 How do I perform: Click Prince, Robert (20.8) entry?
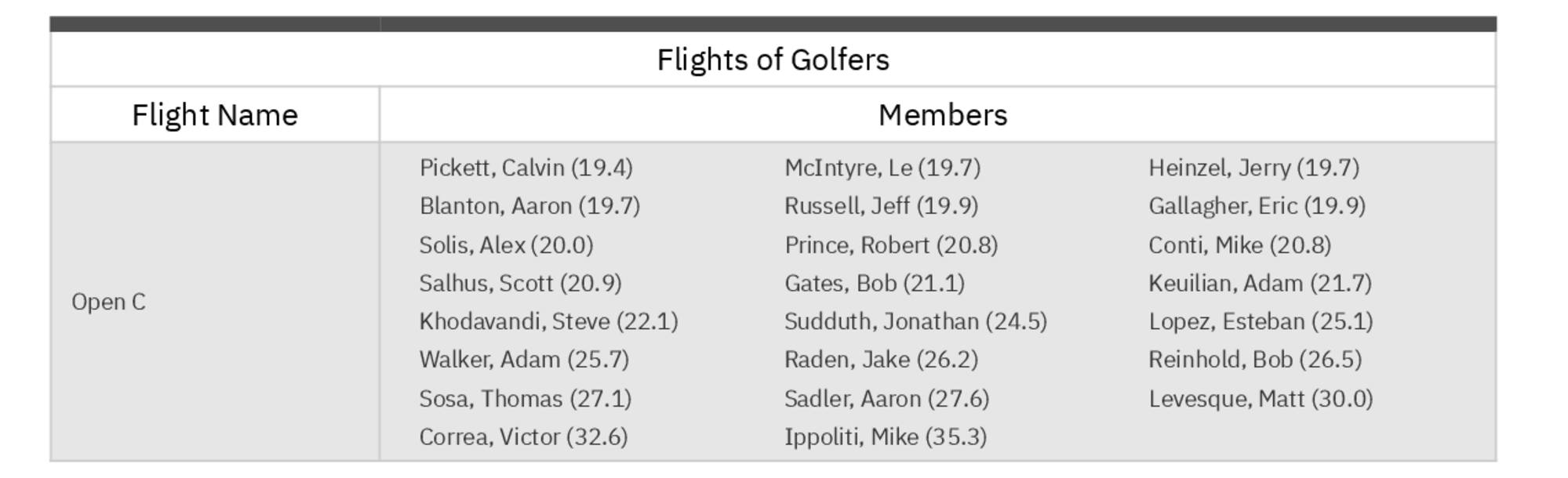pos(891,245)
